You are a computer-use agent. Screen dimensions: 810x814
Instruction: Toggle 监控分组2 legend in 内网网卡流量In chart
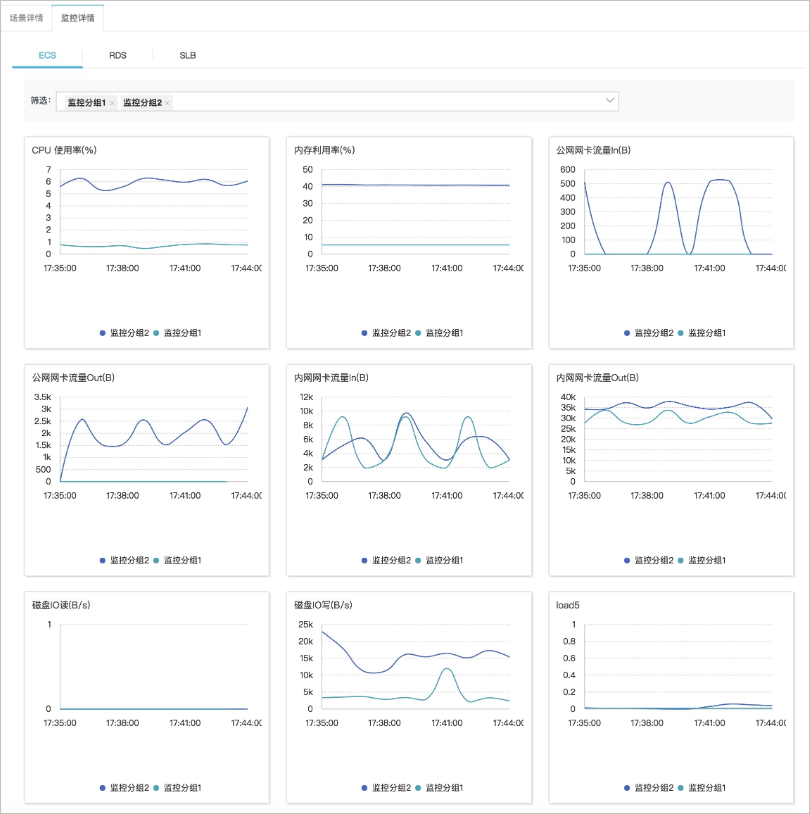tap(386, 560)
